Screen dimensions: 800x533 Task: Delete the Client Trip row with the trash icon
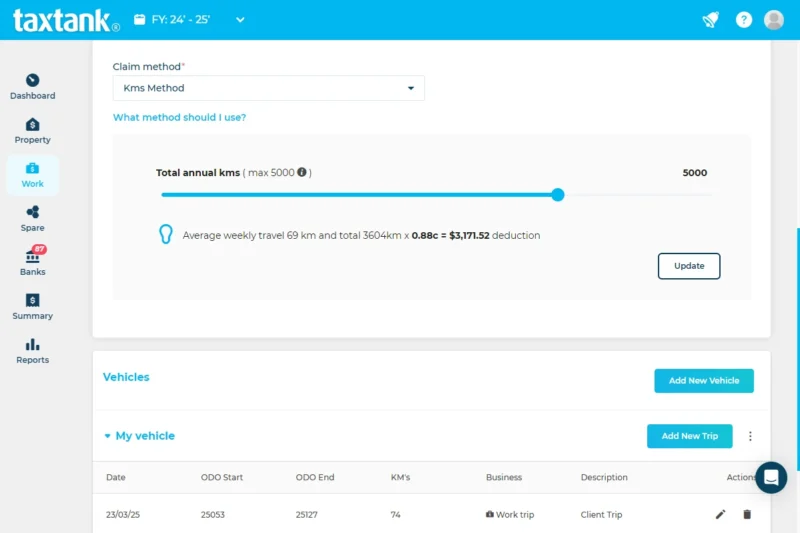746,514
